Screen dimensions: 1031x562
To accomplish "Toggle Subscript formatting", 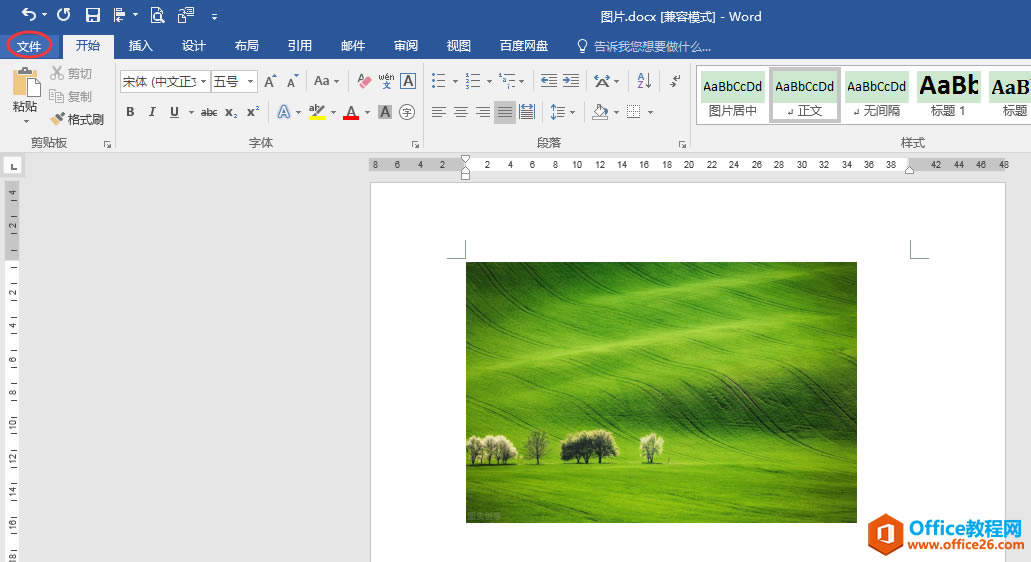I will point(231,112).
